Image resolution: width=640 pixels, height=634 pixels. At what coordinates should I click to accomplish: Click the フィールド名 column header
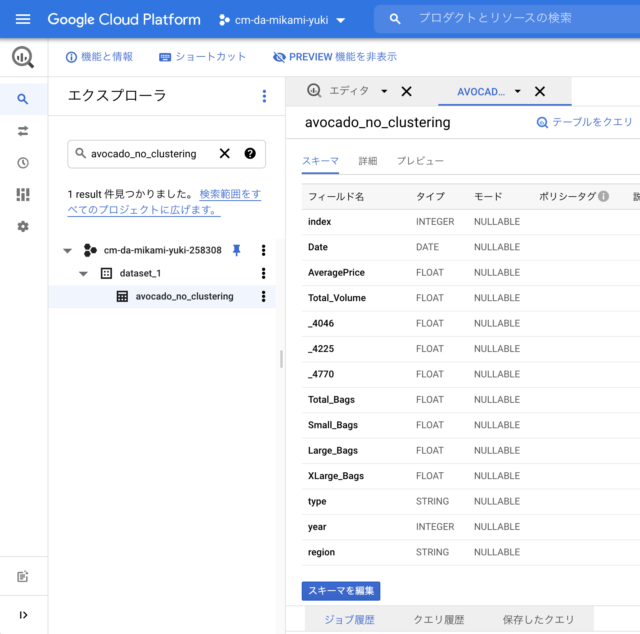(336, 197)
